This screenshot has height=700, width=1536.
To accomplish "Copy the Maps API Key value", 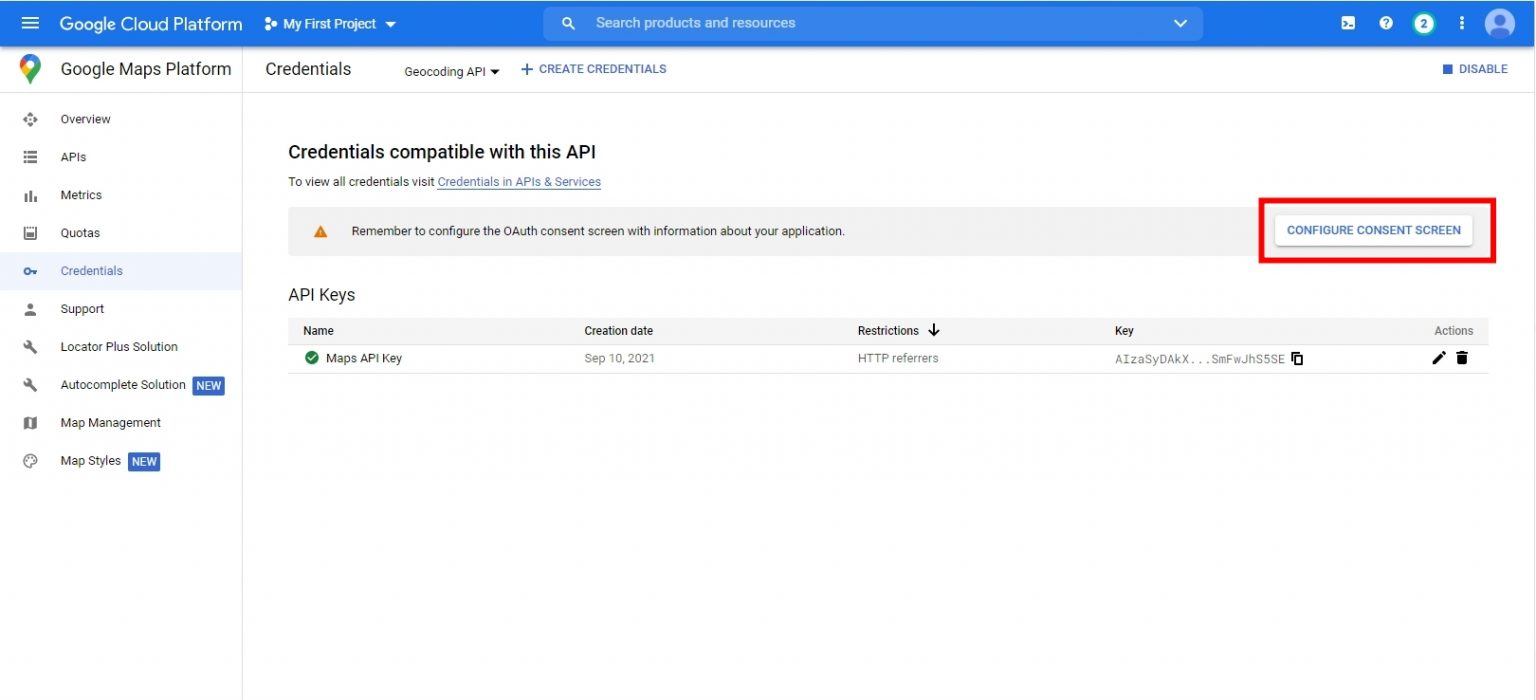I will coord(1296,358).
